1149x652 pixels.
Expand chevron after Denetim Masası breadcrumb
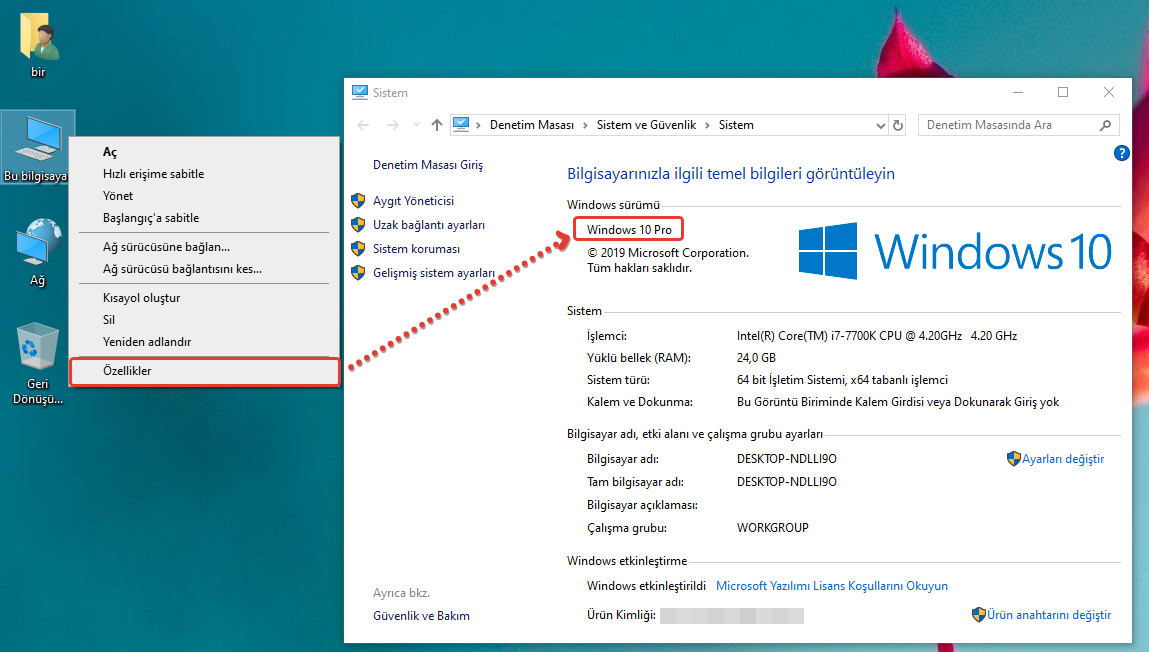pos(585,125)
